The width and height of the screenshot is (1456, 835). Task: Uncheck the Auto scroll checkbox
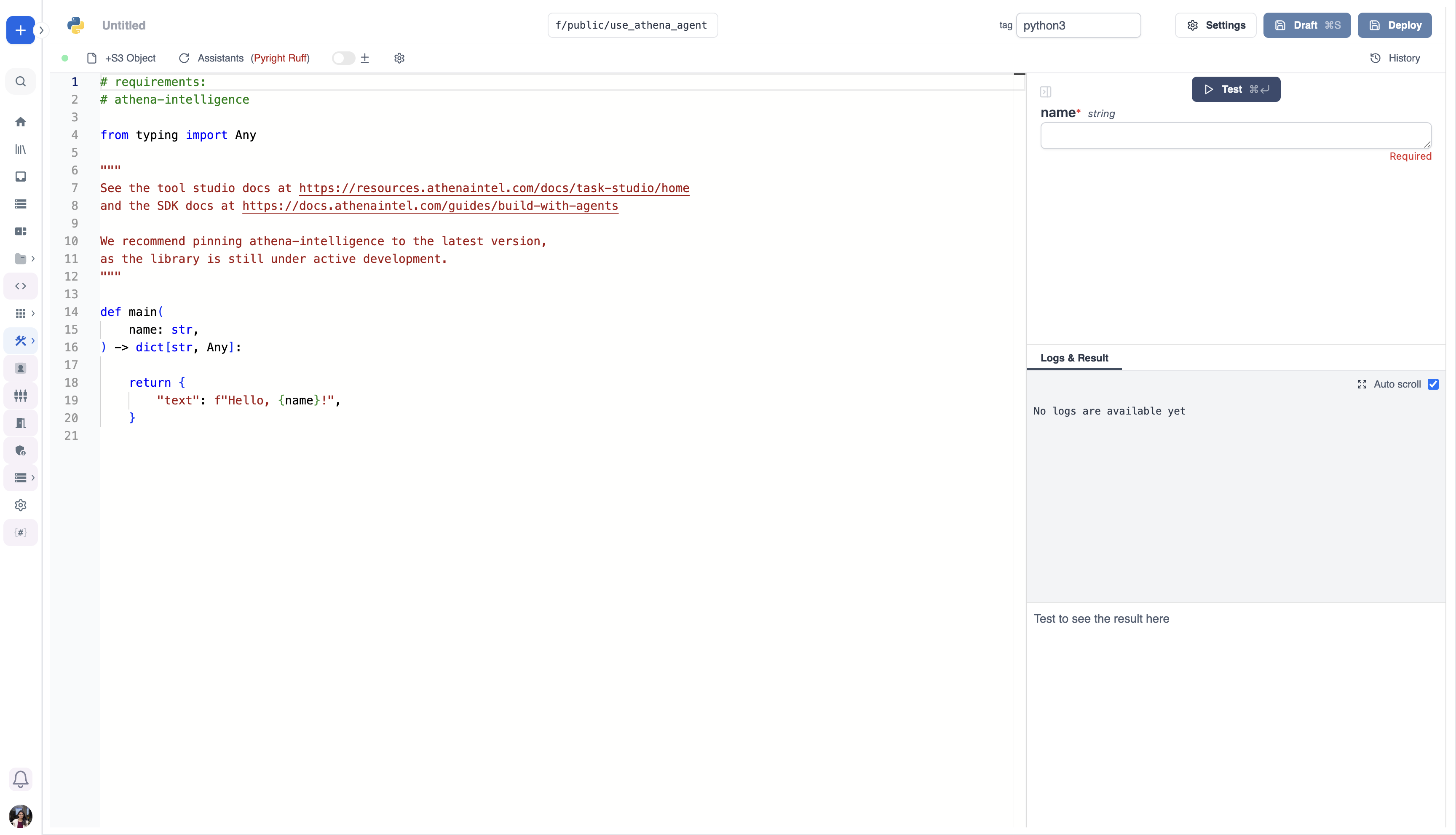1433,384
